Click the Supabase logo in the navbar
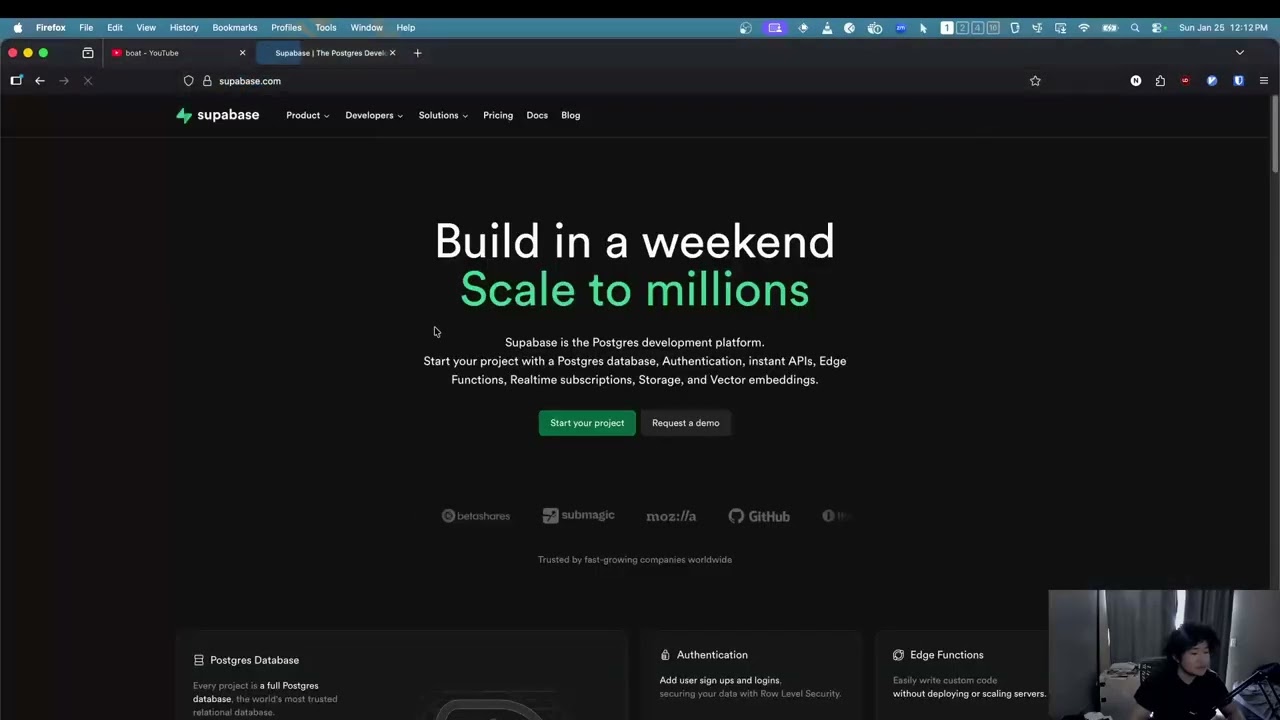This screenshot has height=720, width=1280. coord(217,115)
